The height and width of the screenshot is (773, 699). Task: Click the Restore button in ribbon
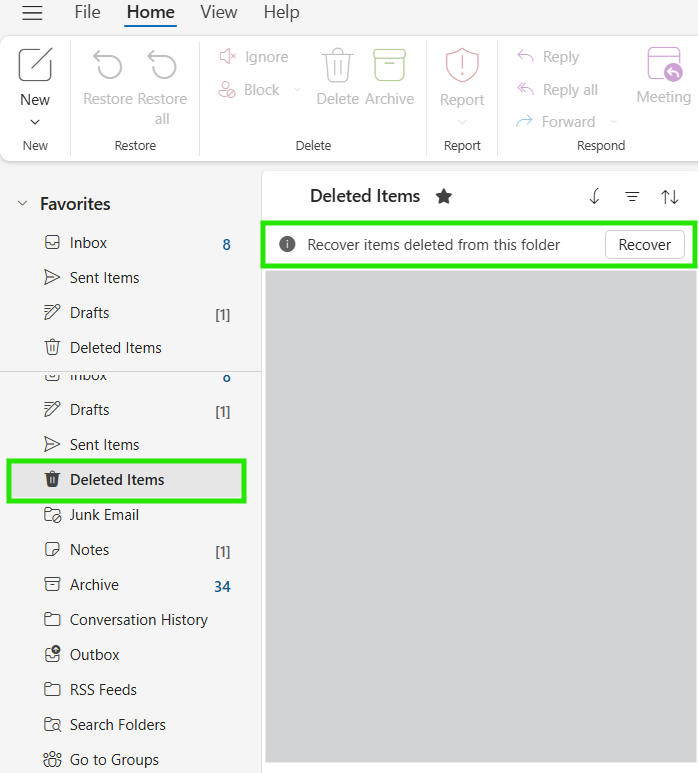coord(108,76)
